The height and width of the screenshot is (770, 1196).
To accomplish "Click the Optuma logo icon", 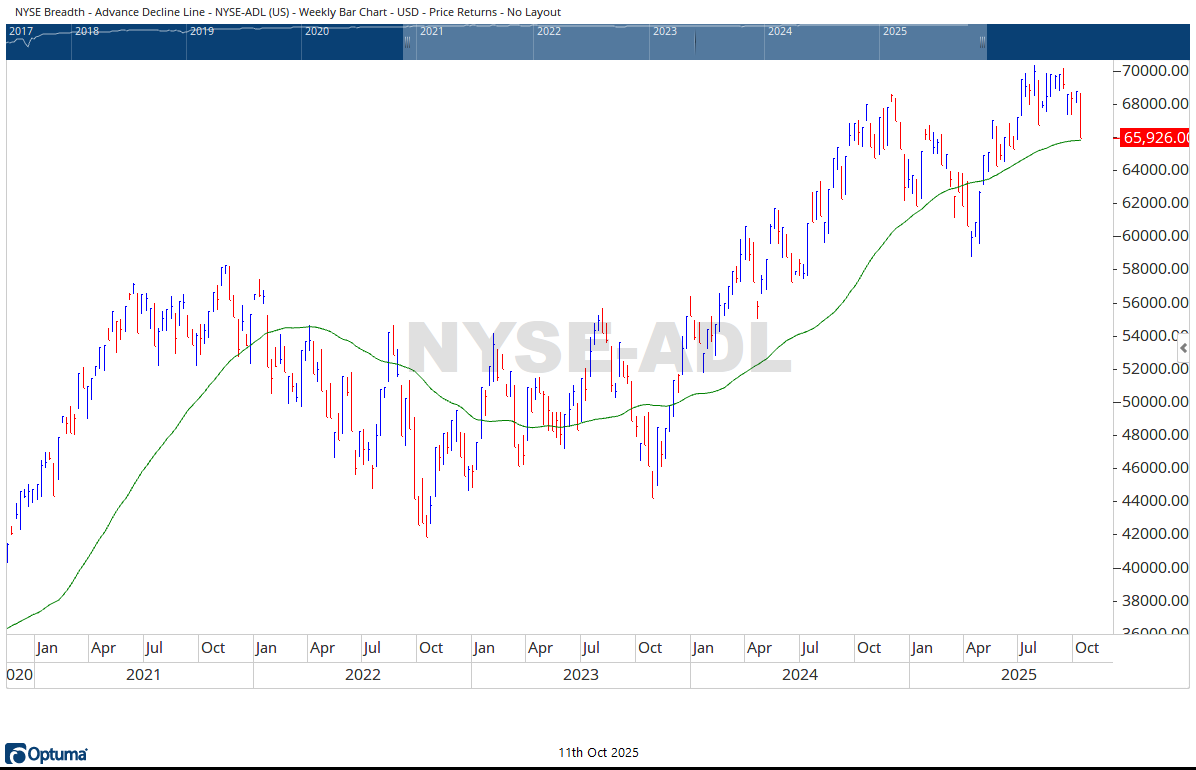I will tap(16, 753).
